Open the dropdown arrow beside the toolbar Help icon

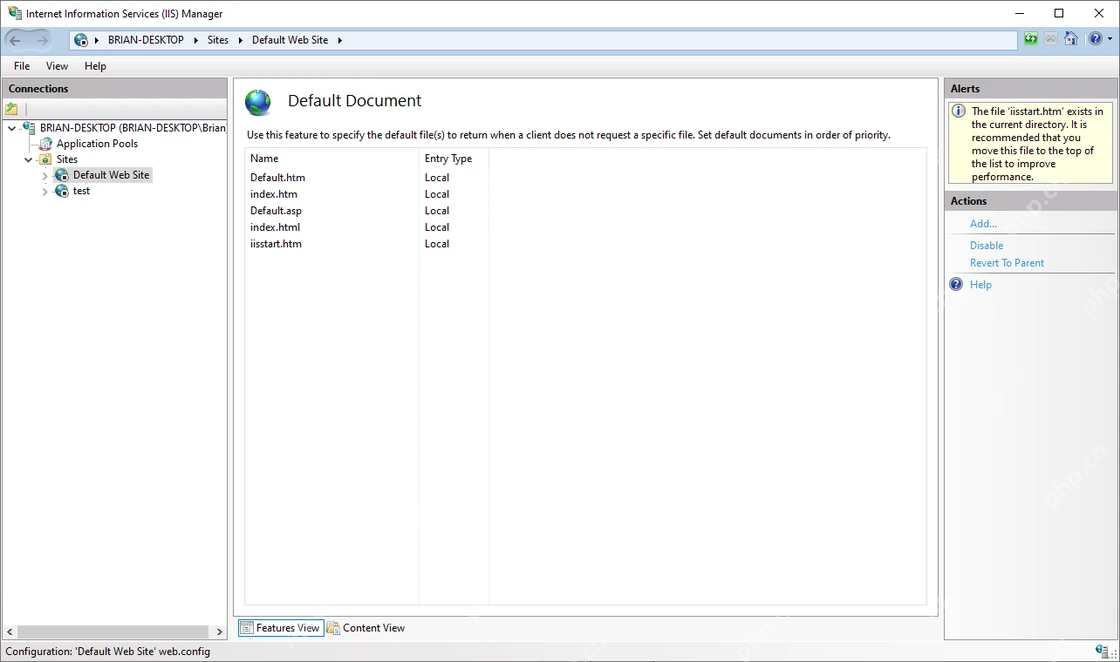click(x=1110, y=39)
